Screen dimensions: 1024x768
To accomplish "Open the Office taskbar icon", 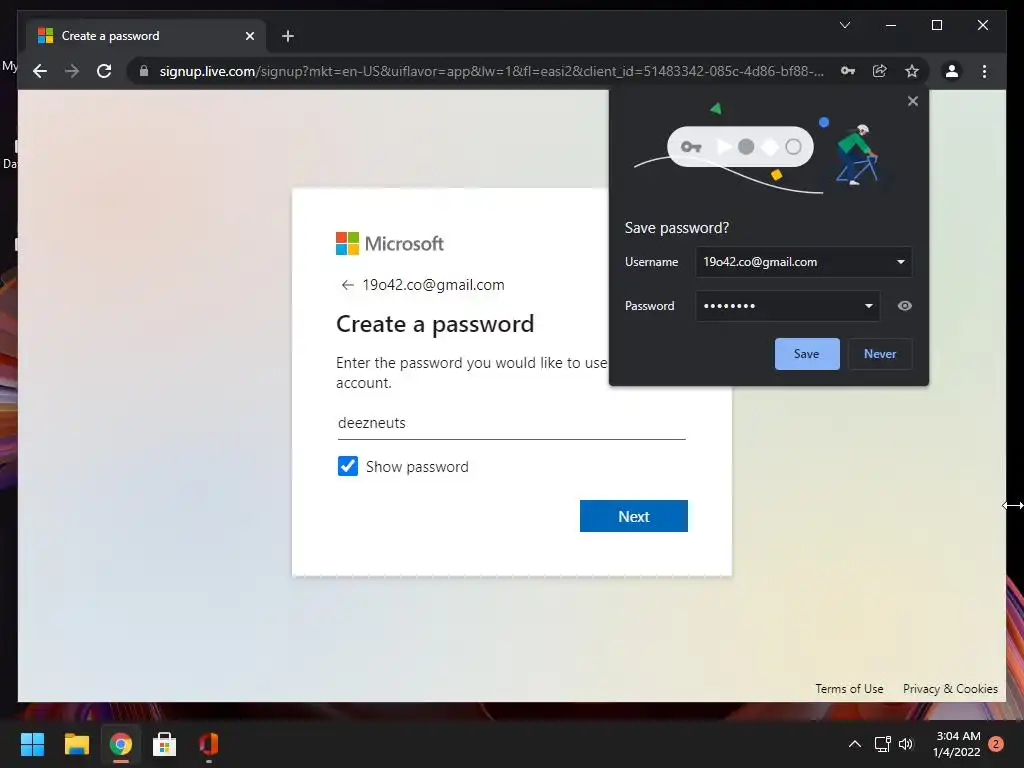I will click(x=208, y=744).
